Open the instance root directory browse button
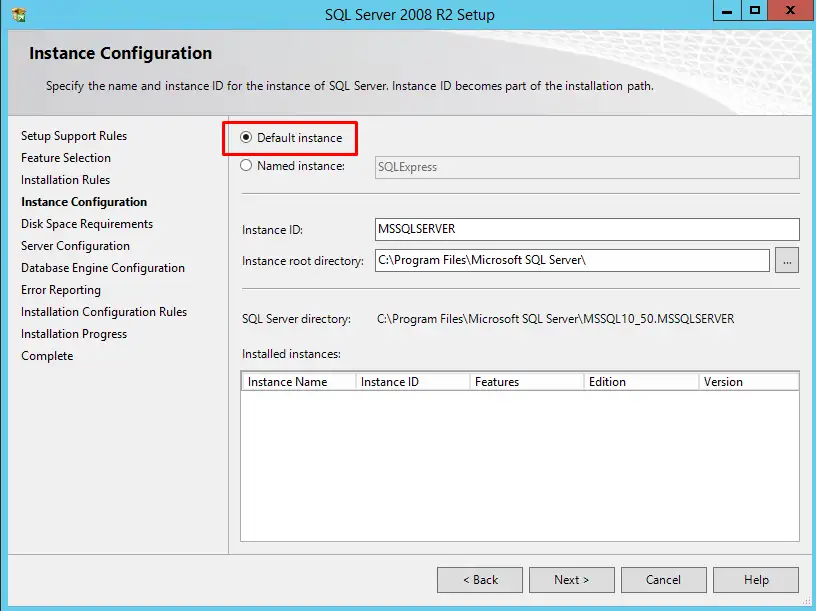816x611 pixels. [787, 260]
